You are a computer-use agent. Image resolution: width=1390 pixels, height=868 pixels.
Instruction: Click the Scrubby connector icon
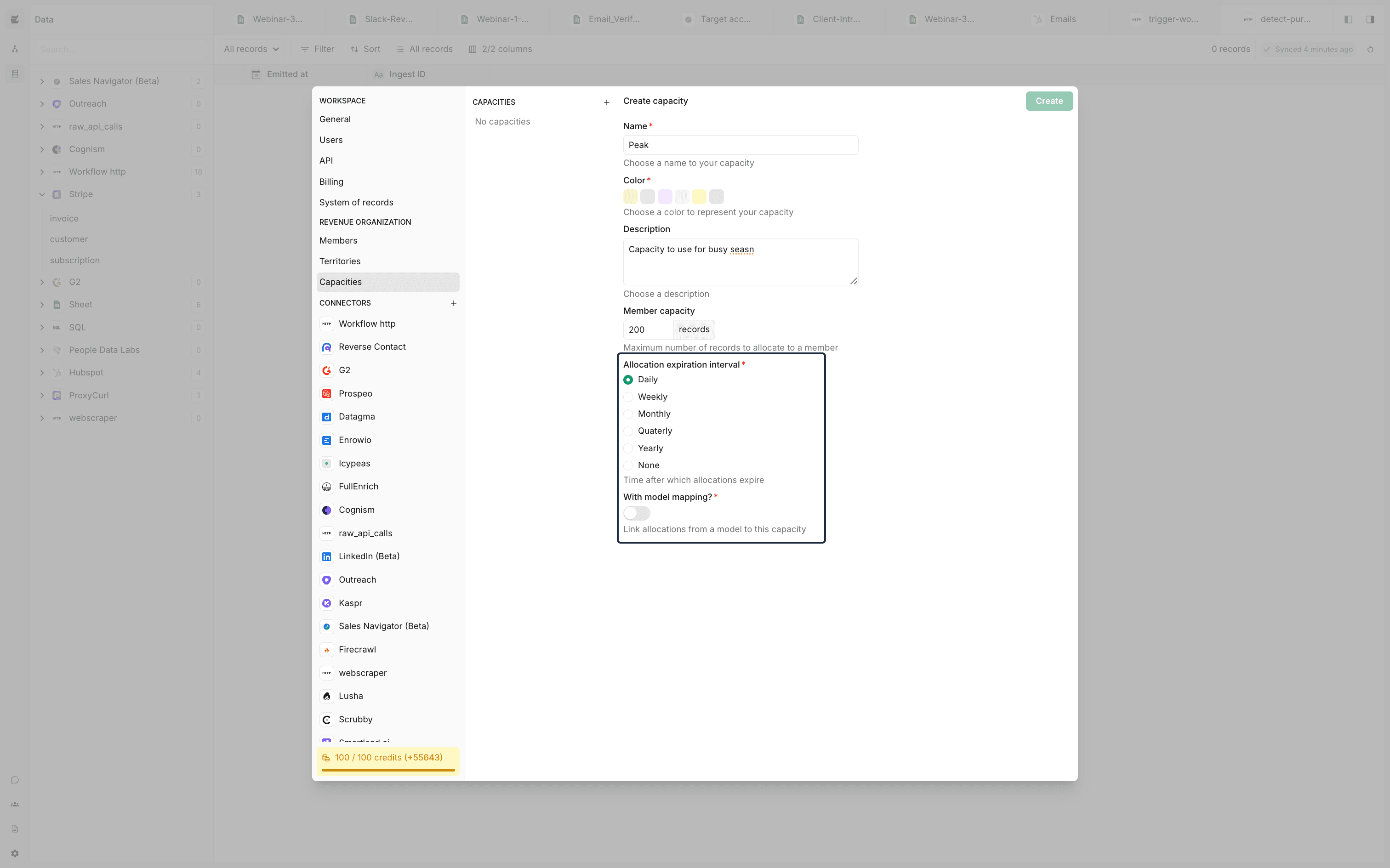click(x=326, y=719)
